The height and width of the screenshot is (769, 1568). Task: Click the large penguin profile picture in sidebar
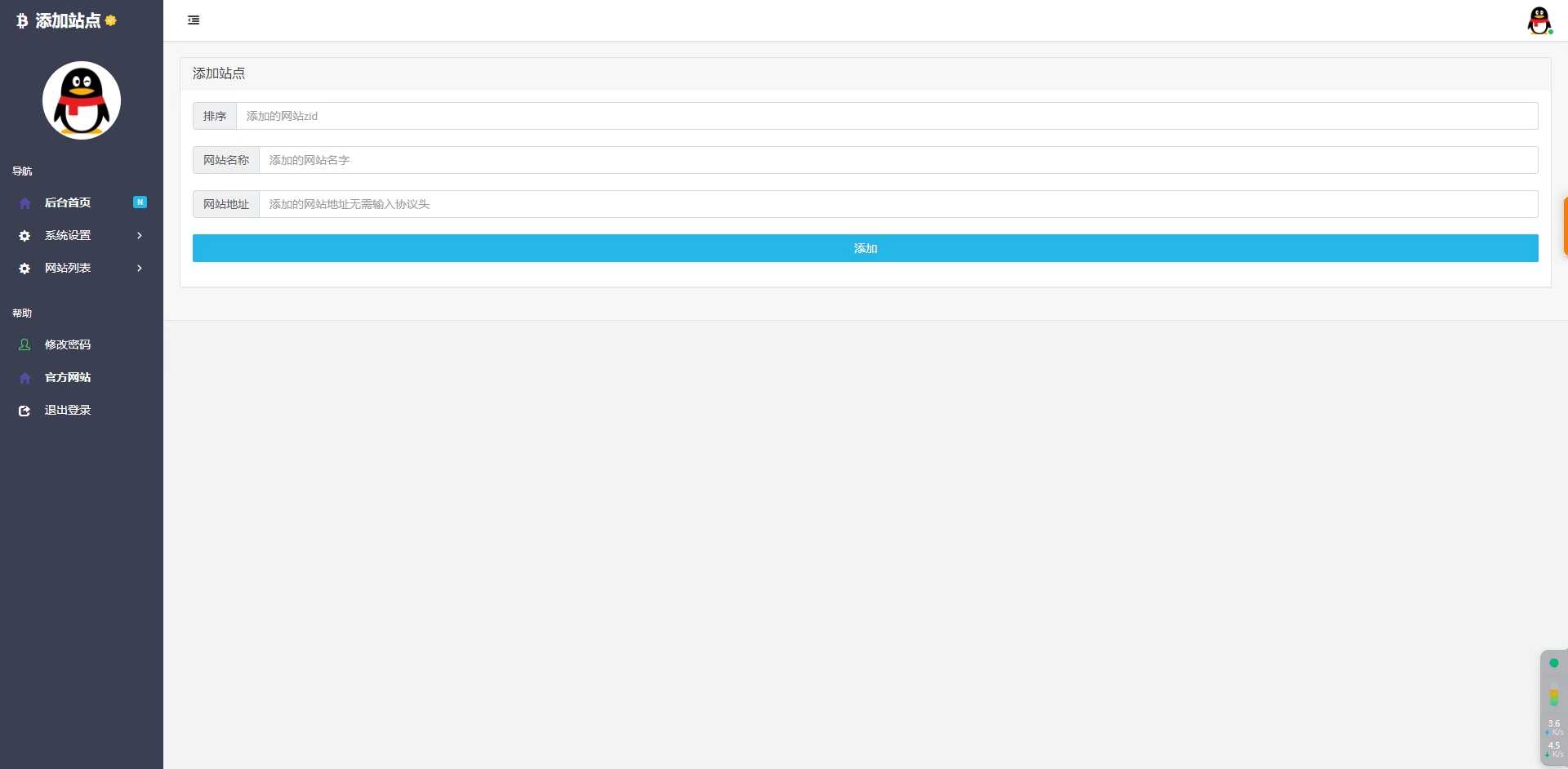[x=82, y=100]
